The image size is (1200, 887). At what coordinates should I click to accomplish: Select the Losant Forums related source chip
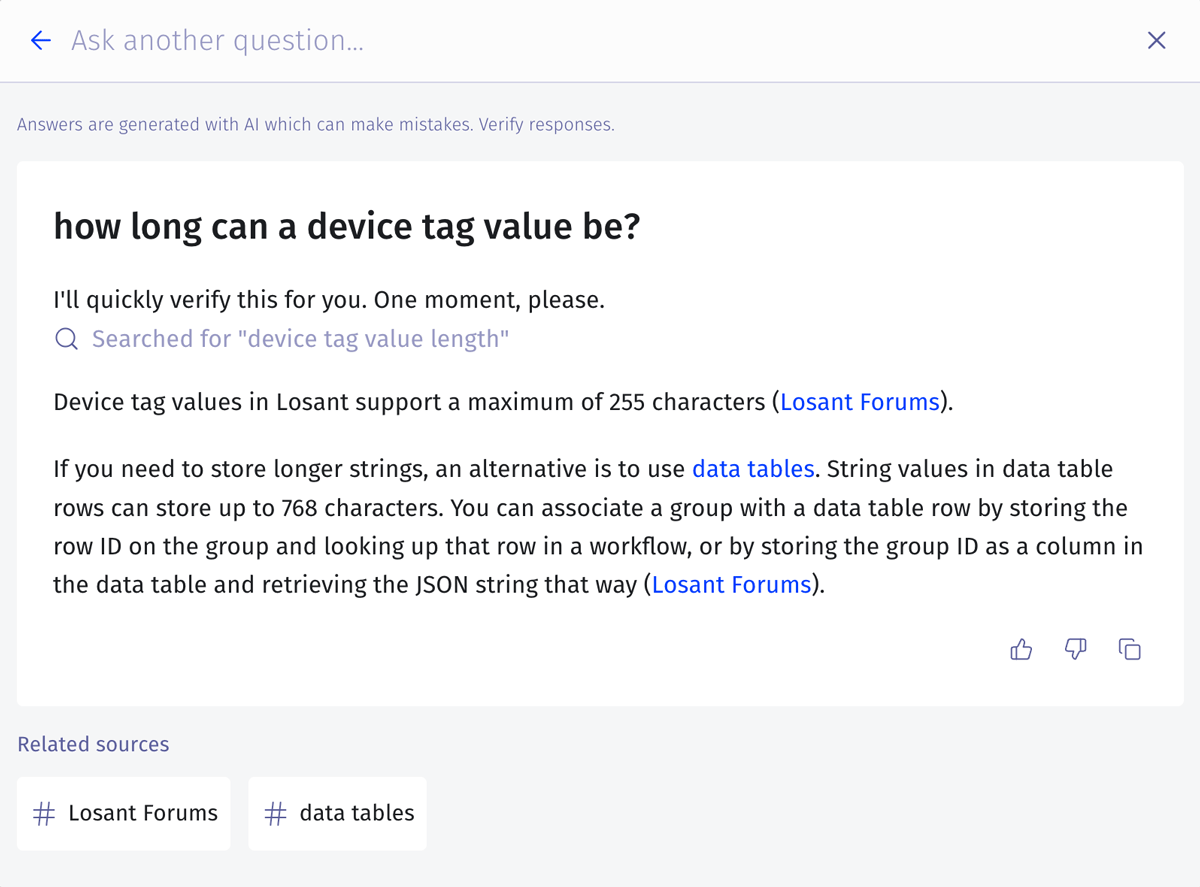tap(123, 813)
